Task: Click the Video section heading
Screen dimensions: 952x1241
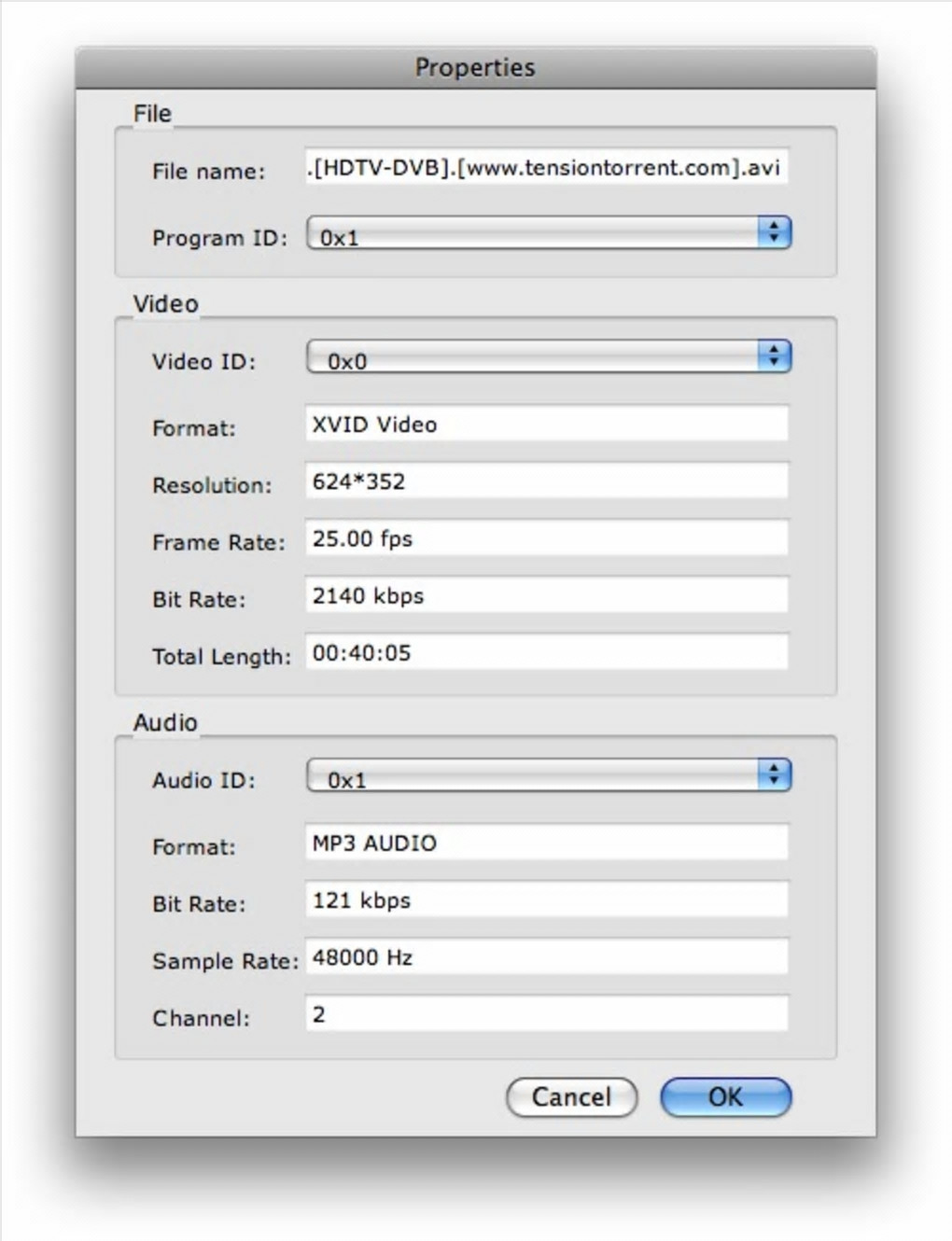Action: 165,304
